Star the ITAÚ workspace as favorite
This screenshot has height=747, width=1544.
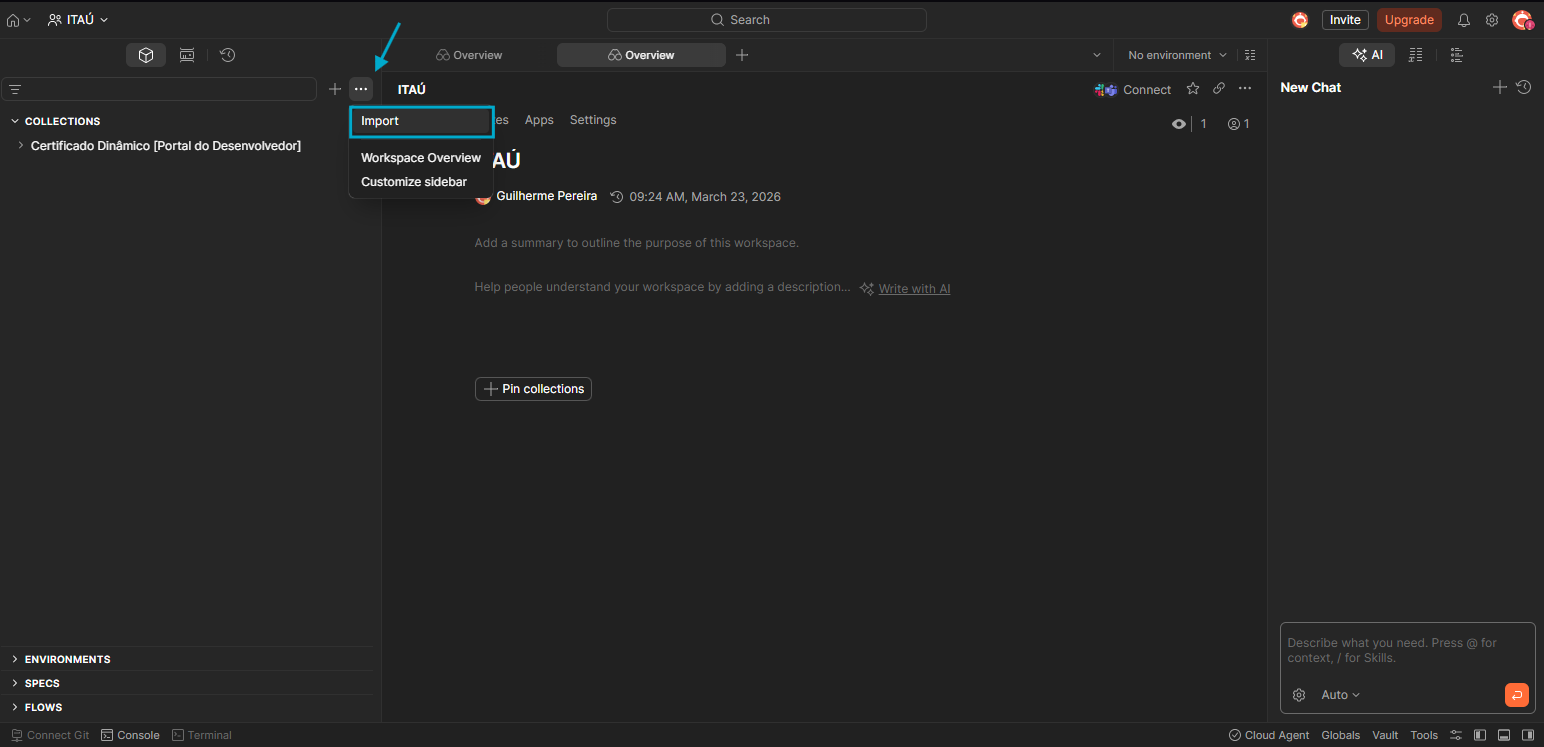(x=1192, y=89)
